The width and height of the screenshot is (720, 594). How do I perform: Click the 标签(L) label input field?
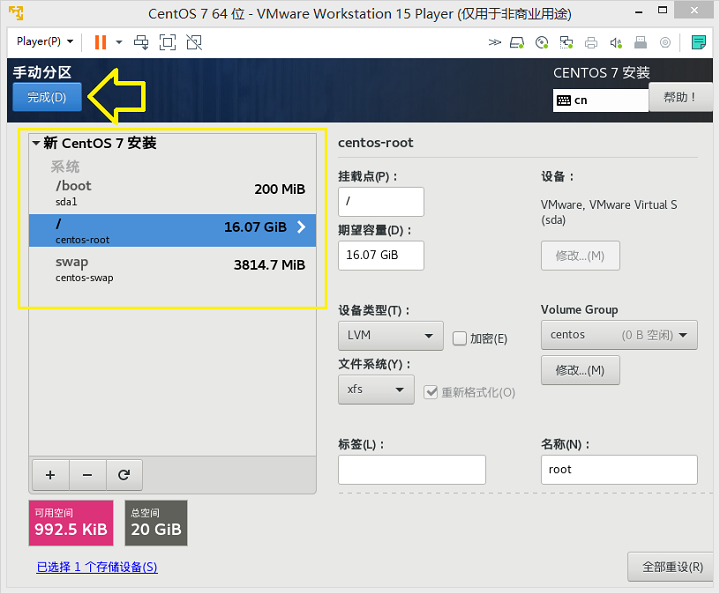pyautogui.click(x=412, y=470)
